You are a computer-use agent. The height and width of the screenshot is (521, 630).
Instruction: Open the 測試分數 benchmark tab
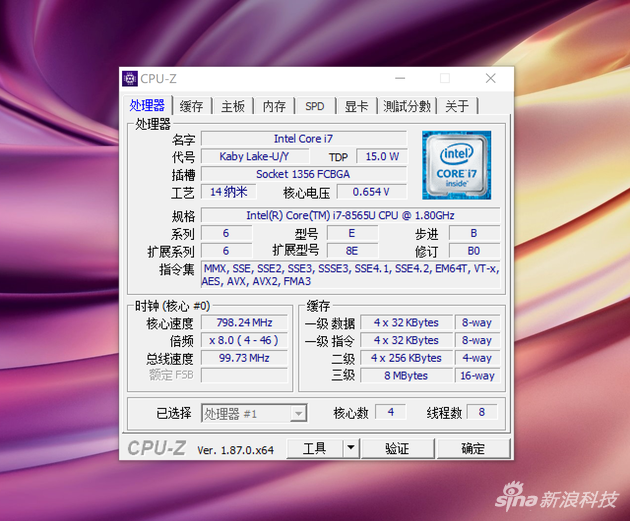(x=407, y=106)
